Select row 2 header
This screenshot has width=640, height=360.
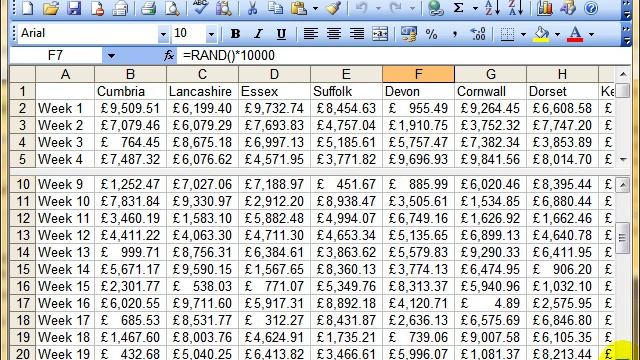click(23, 109)
